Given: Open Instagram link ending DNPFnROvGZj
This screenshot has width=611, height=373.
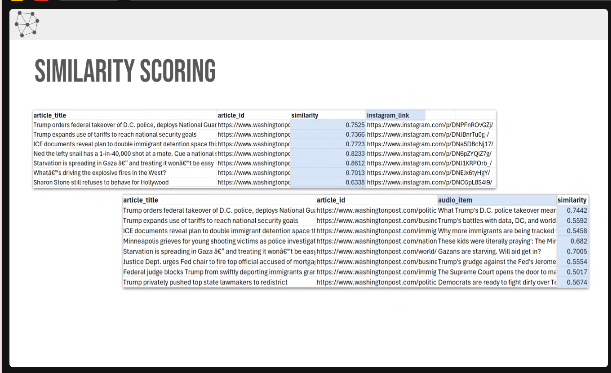Looking at the screenshot, I should coord(430,125).
